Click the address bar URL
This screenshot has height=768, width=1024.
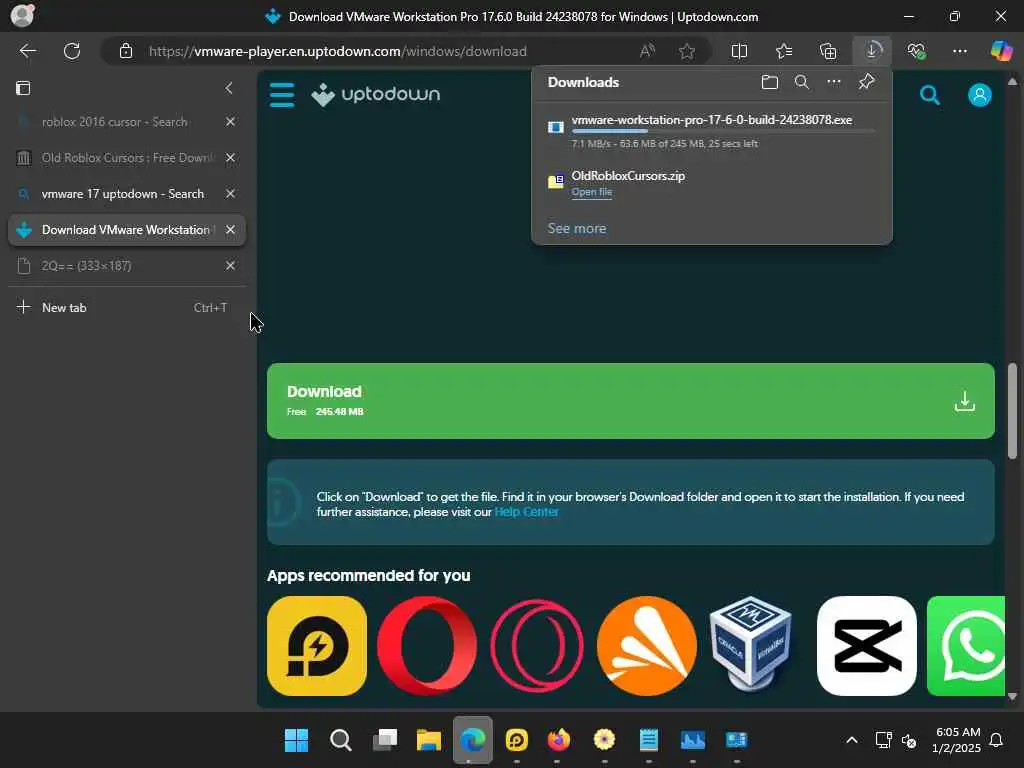click(338, 51)
